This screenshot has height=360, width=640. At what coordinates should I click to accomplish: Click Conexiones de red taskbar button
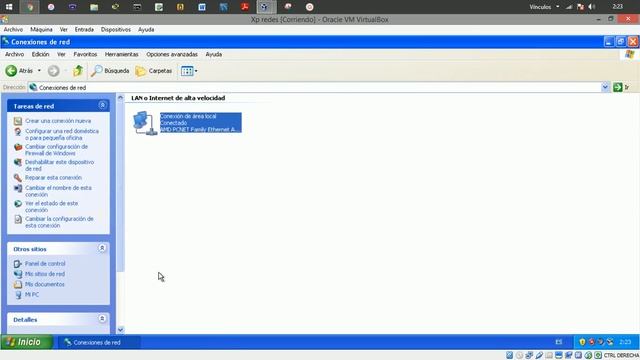click(x=99, y=342)
